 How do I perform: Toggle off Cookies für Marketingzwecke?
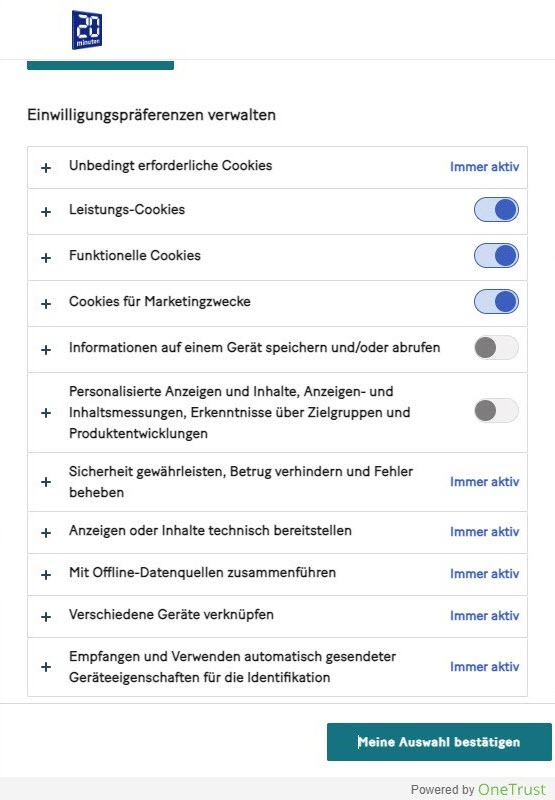tap(496, 302)
